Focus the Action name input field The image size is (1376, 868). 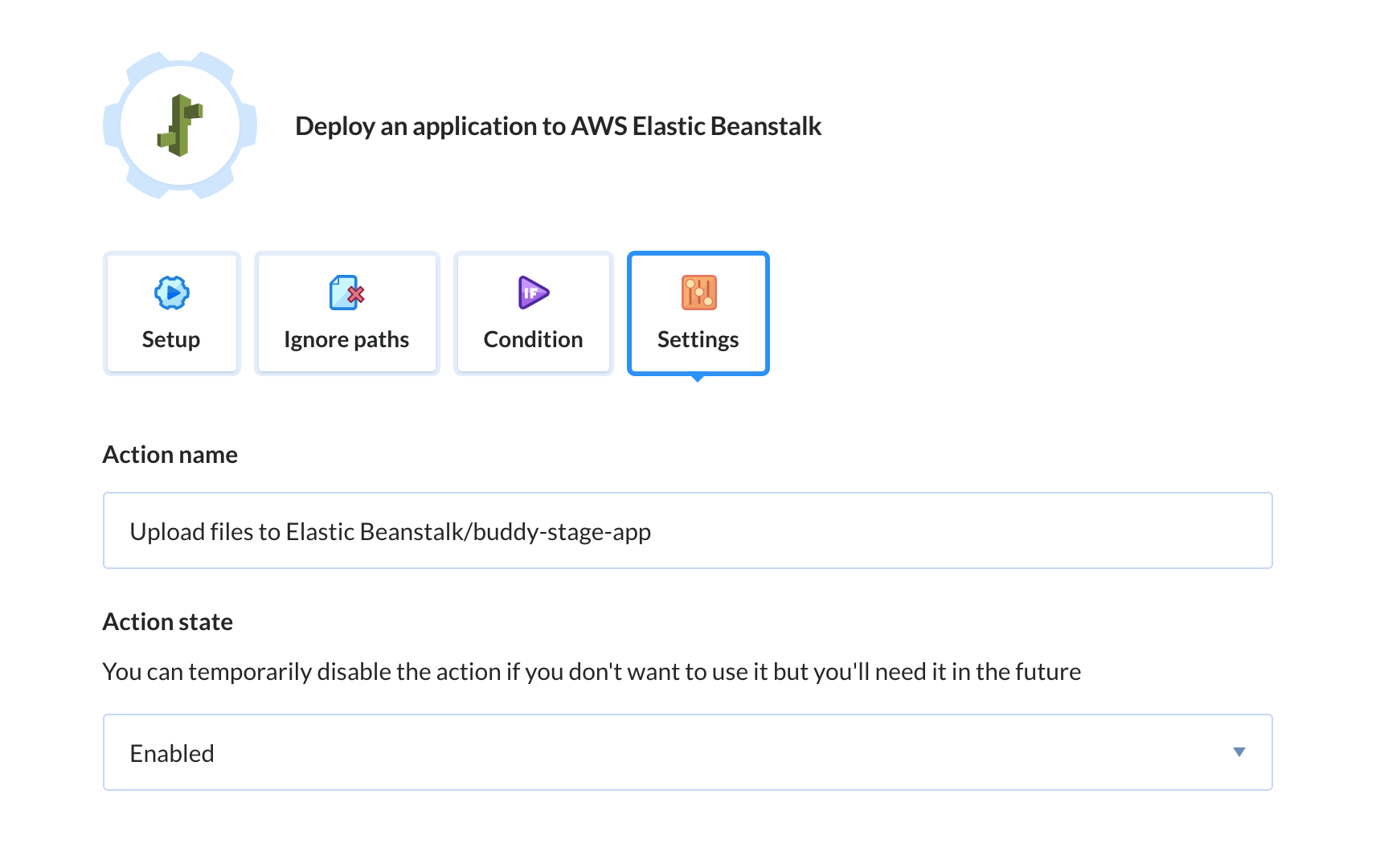687,530
